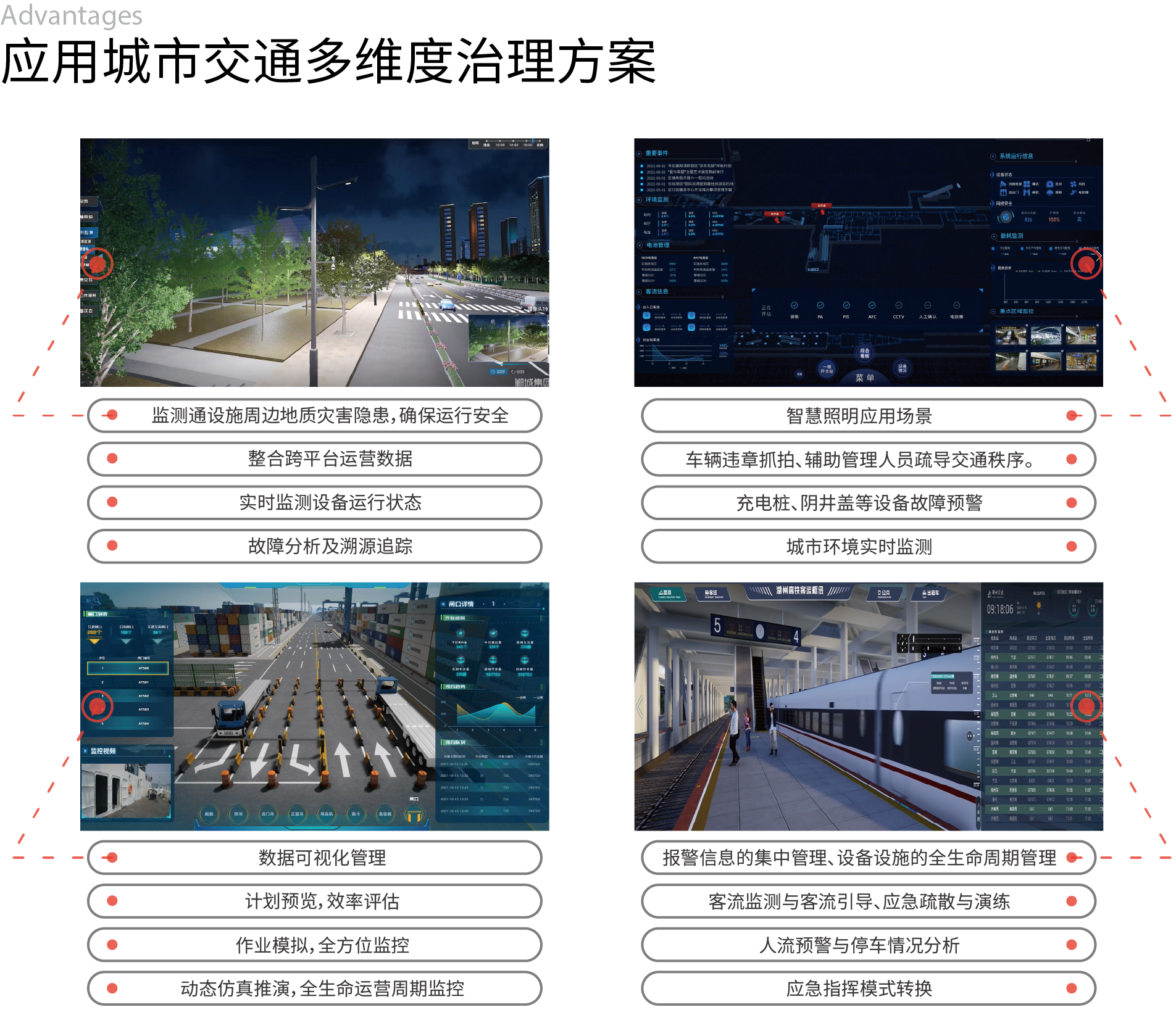The height and width of the screenshot is (1015, 1176).
Task: Toggle the AFC check status
Action: click(872, 306)
